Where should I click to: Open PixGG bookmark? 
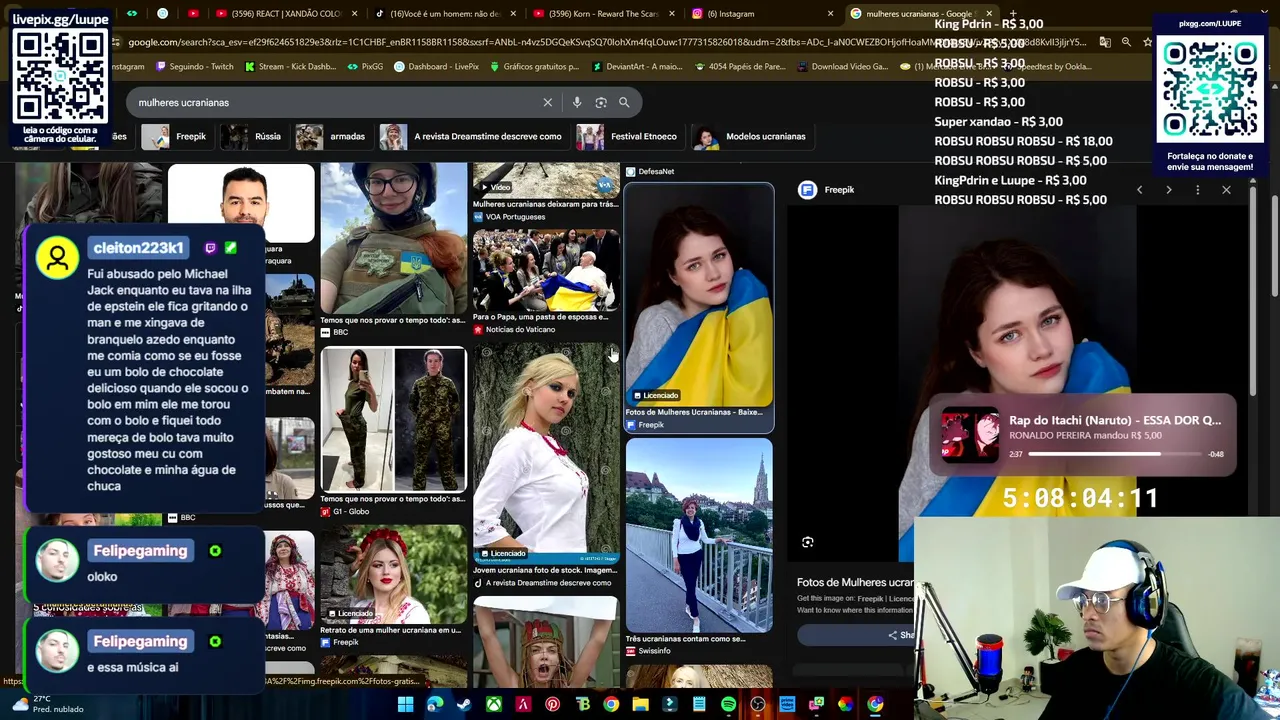pos(365,67)
